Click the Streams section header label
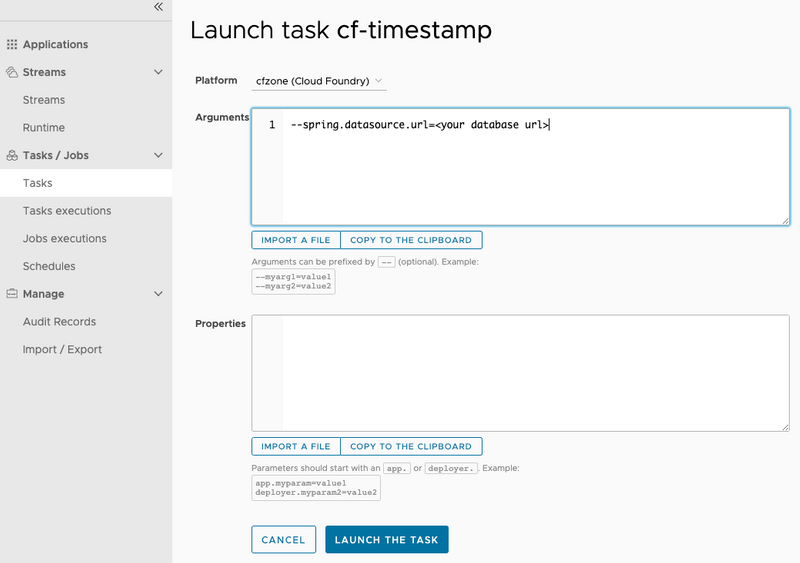This screenshot has height=563, width=800. 44,72
